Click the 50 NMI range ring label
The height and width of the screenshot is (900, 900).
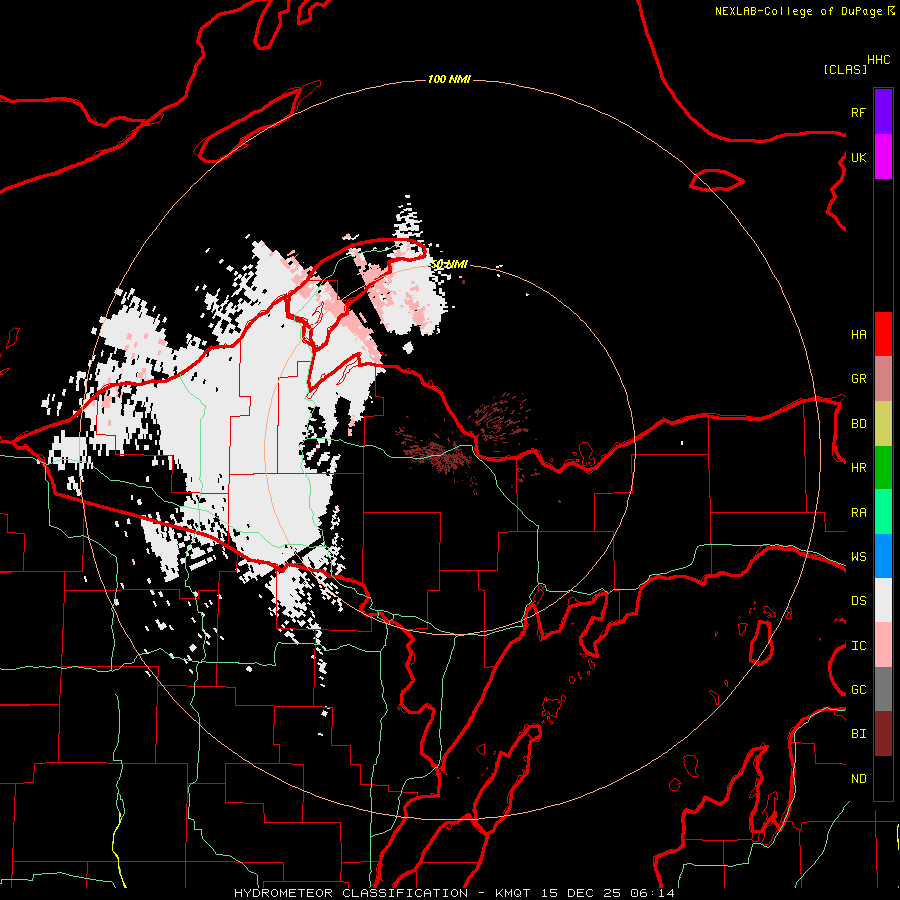coord(449,264)
